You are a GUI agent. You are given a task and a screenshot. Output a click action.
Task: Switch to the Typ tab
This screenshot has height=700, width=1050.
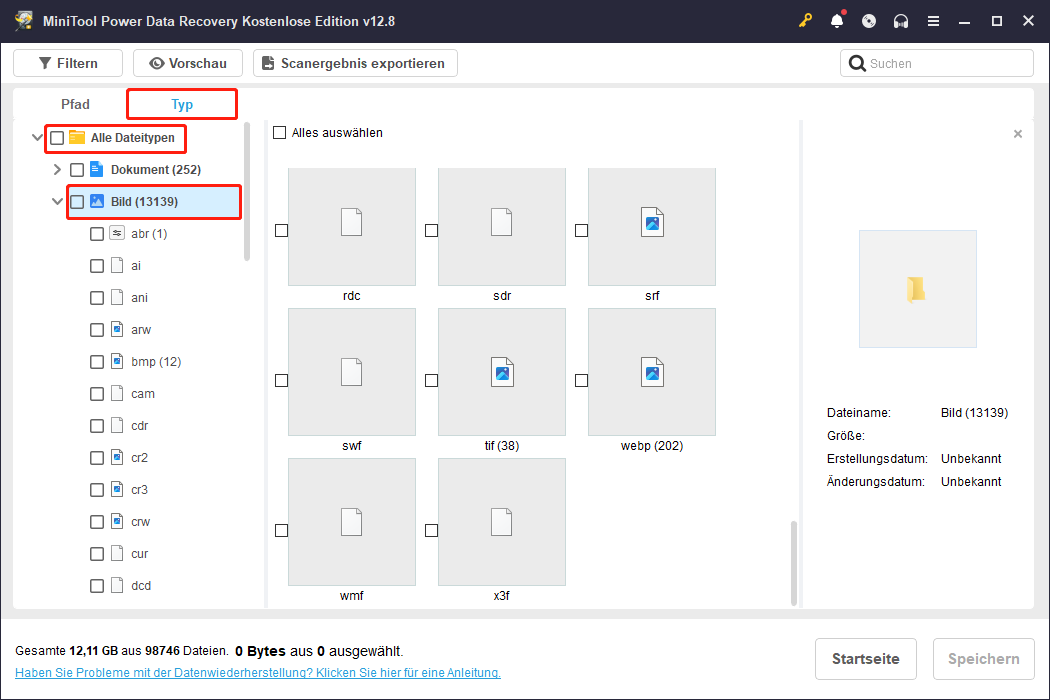point(181,103)
